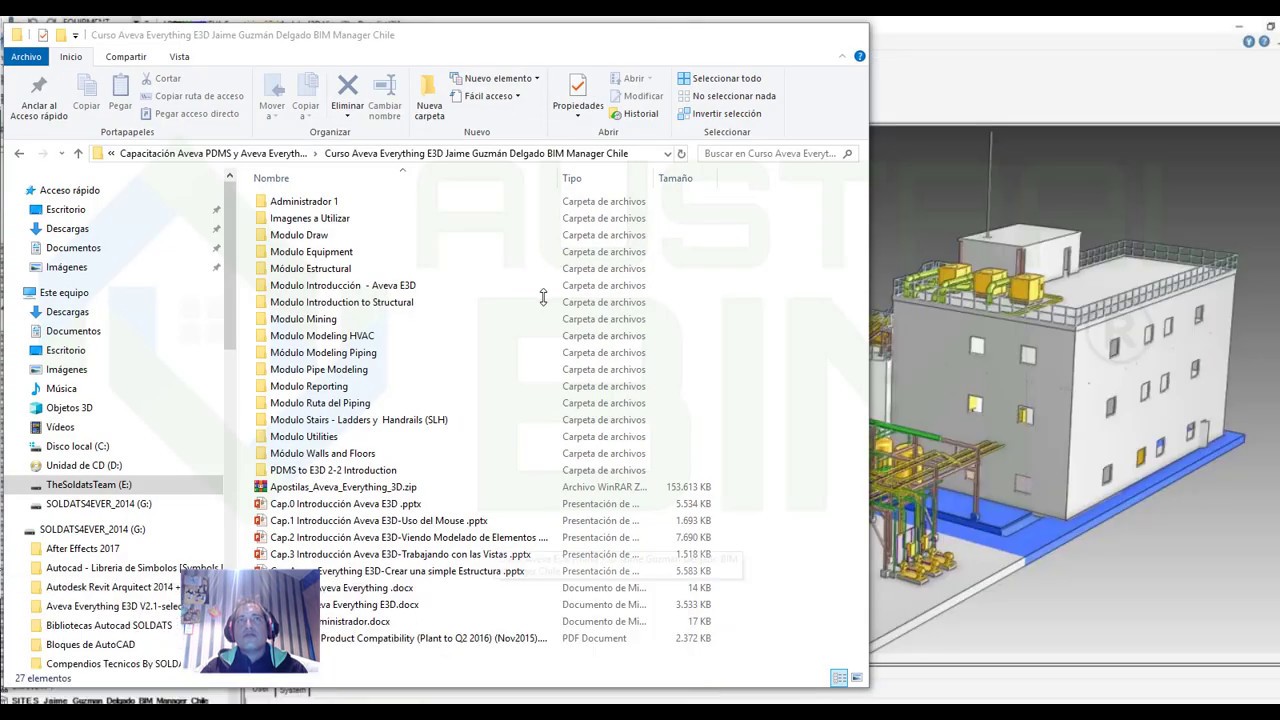Select the Modulo Utilities folder

pos(304,437)
